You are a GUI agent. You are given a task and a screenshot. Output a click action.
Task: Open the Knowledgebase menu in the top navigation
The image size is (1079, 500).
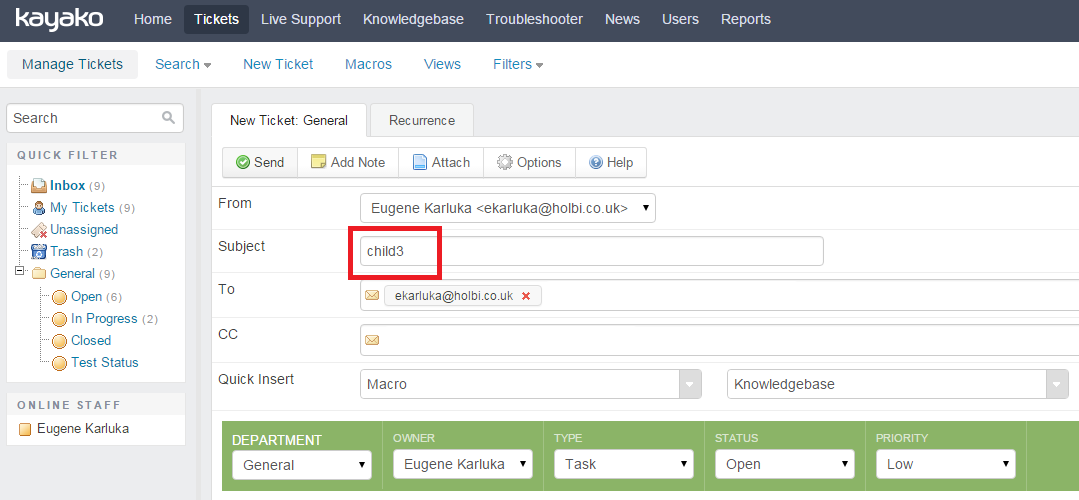point(414,19)
